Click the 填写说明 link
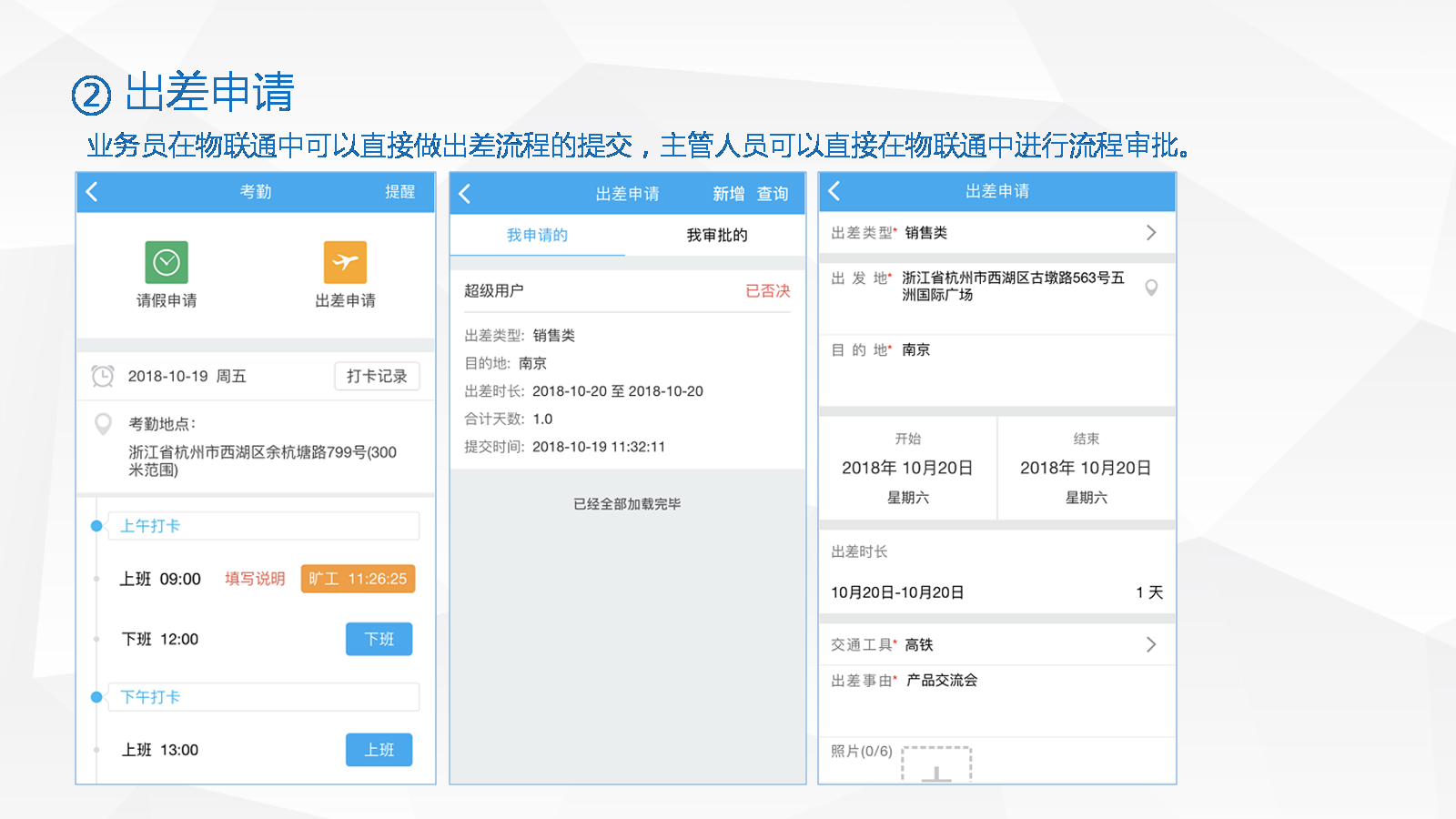This screenshot has width=1456, height=819. click(255, 579)
